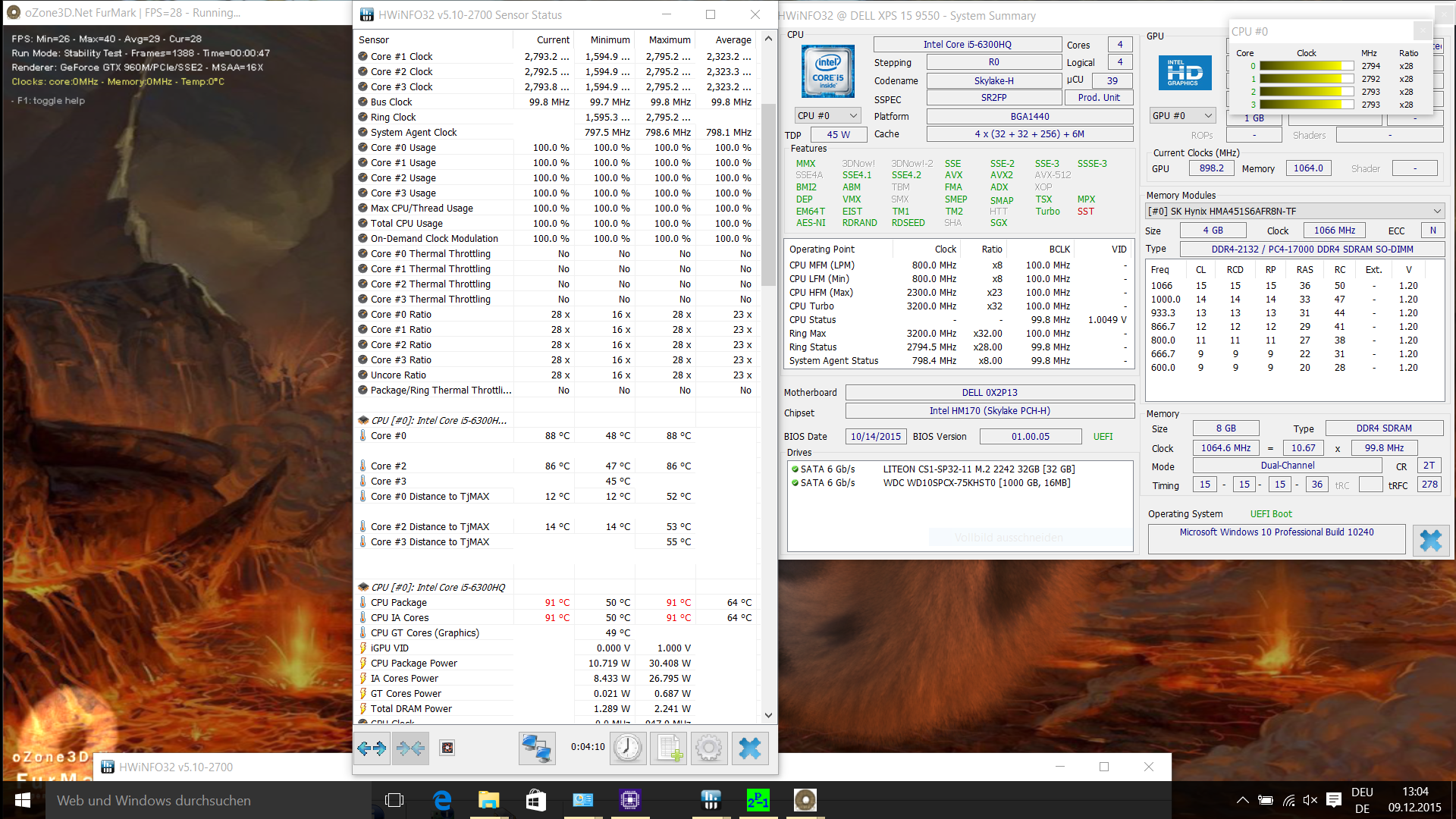Open the fan control icon
The height and width of the screenshot is (819, 1456).
click(x=447, y=748)
